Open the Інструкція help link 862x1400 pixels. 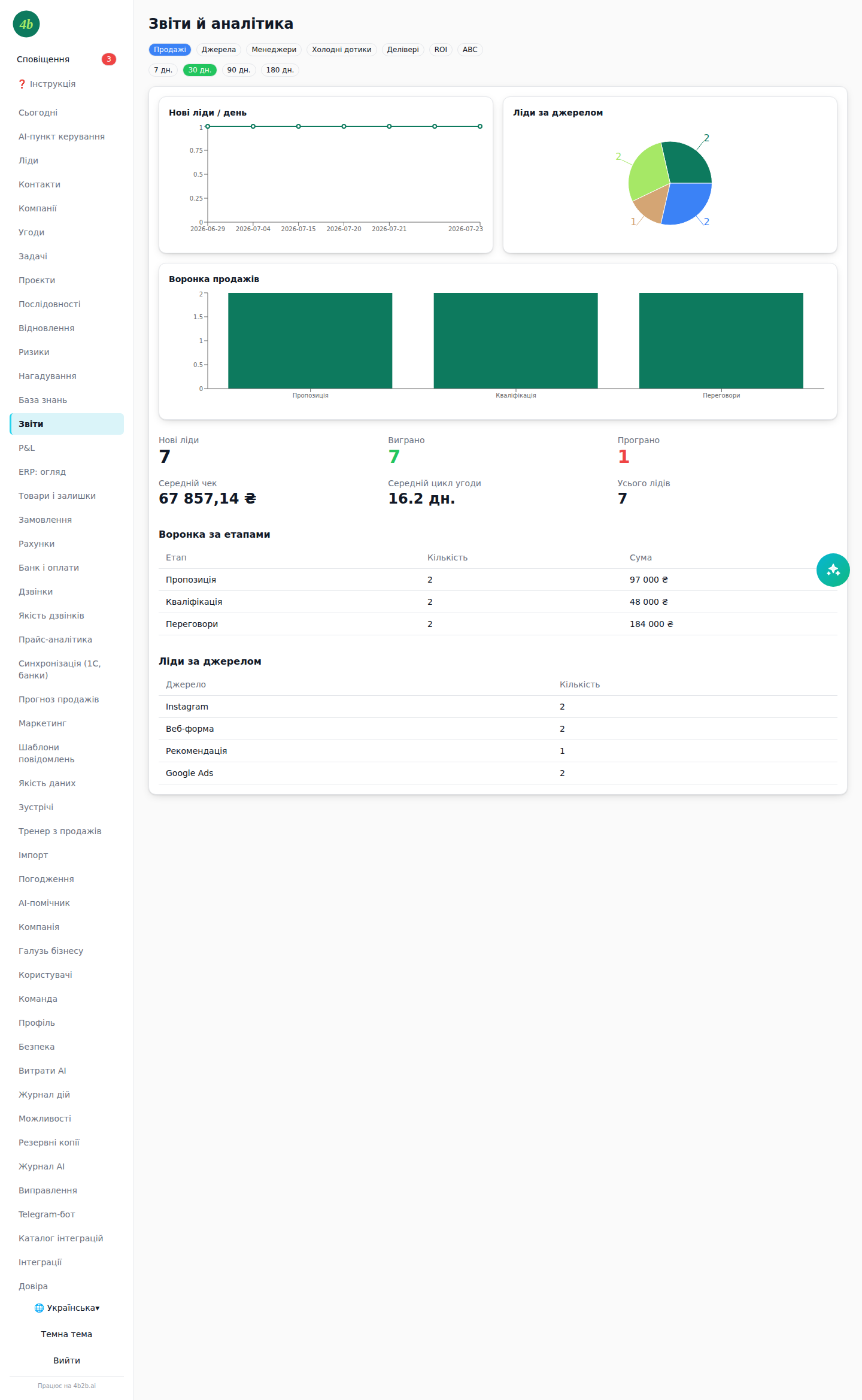click(x=66, y=84)
